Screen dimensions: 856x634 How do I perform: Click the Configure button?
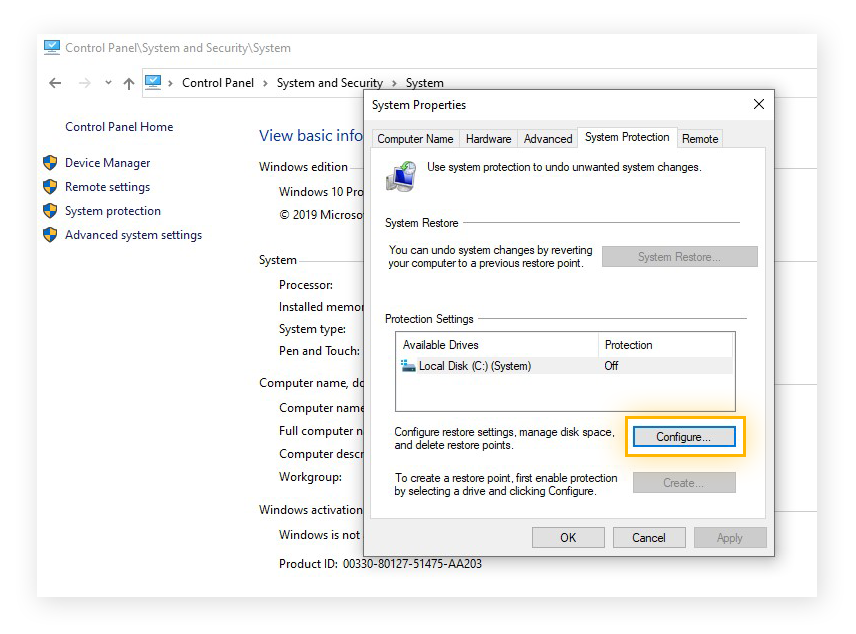click(x=685, y=437)
